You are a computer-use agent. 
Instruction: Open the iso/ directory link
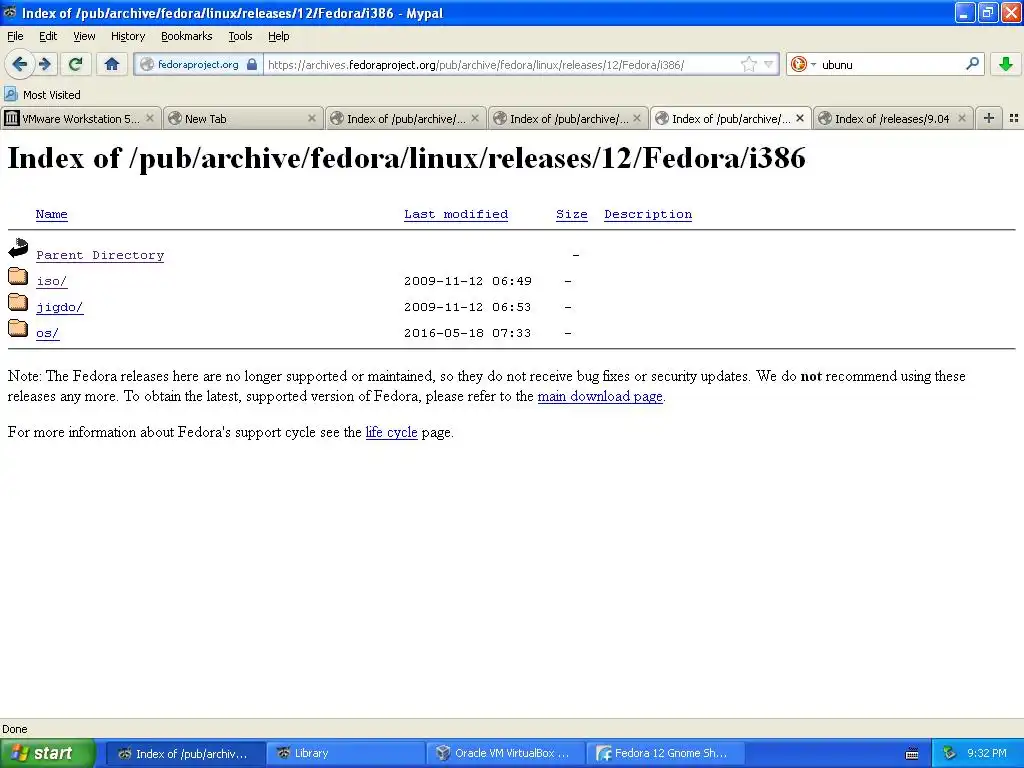point(52,281)
